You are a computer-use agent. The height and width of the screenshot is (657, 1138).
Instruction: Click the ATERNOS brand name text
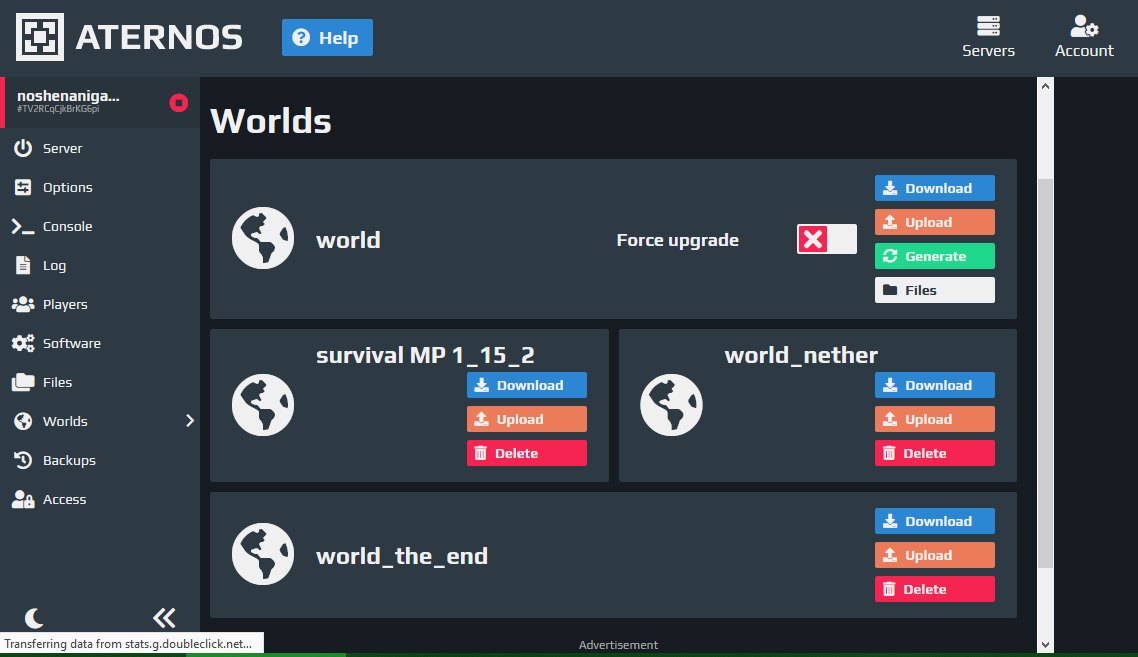159,37
